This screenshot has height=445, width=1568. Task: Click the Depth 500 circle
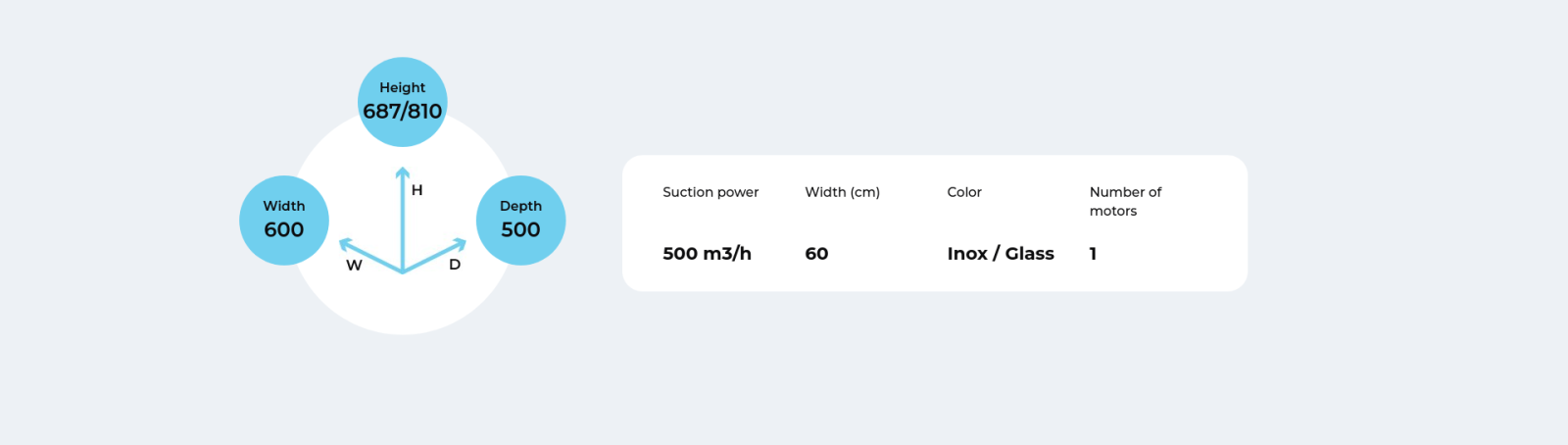[520, 221]
